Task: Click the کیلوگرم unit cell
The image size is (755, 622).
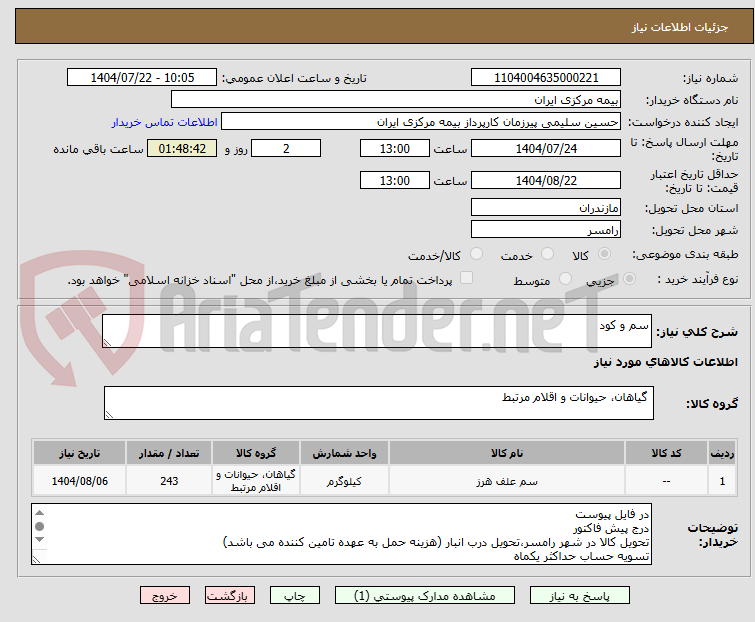Action: click(x=344, y=481)
